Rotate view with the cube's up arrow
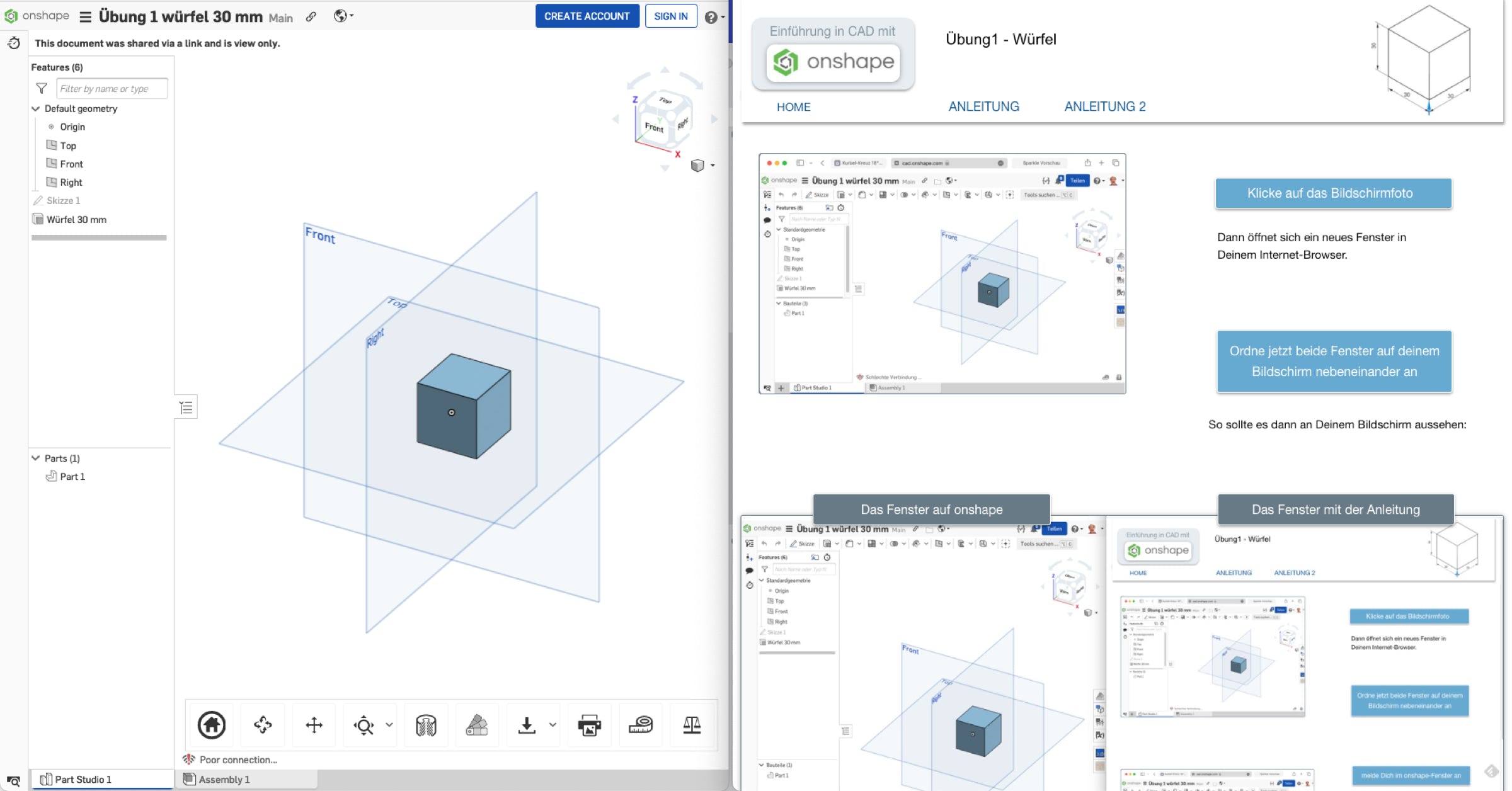Viewport: 1512px width, 791px height. [x=665, y=70]
